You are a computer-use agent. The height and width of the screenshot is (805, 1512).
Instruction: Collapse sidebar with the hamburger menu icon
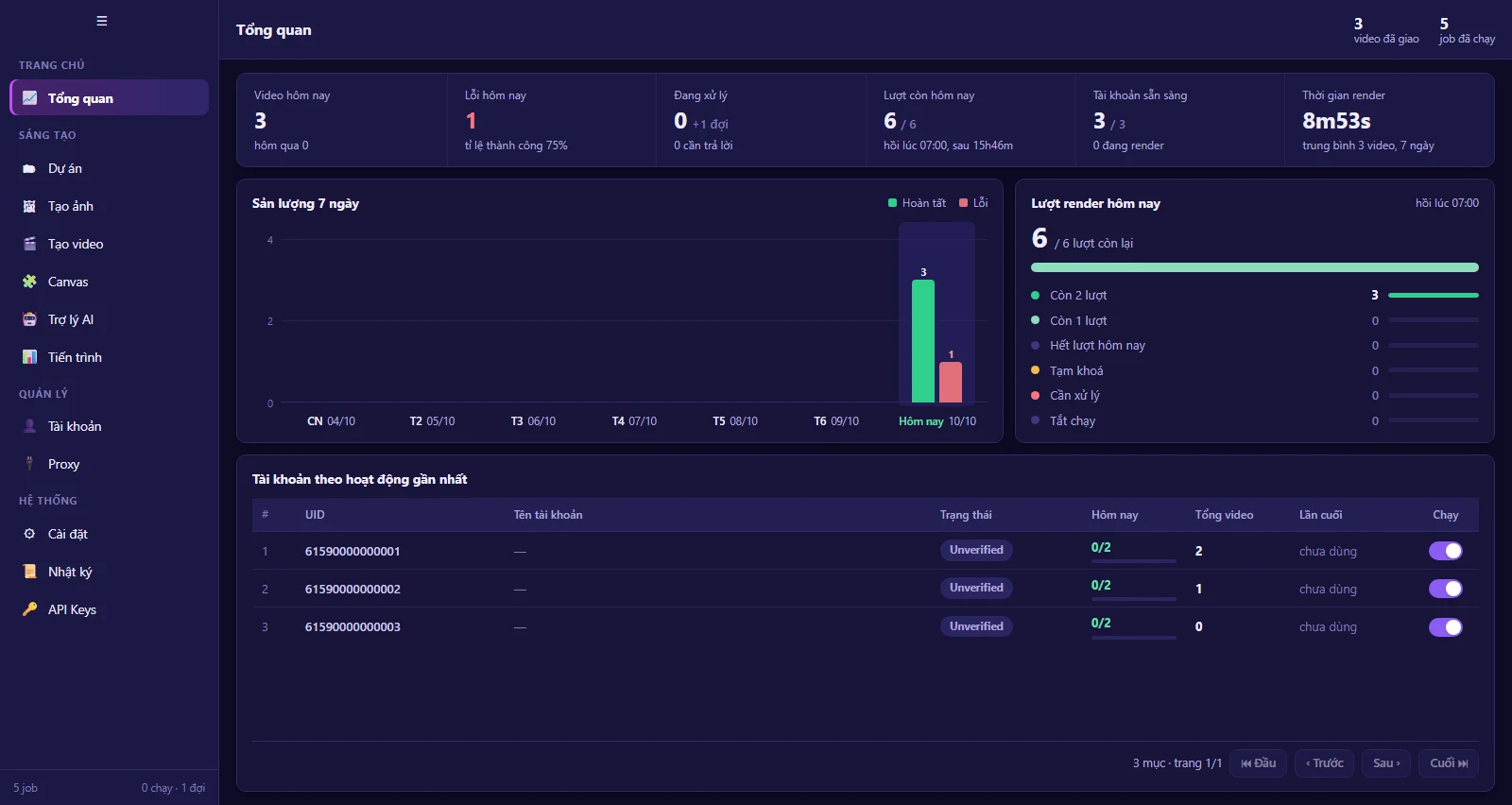102,21
